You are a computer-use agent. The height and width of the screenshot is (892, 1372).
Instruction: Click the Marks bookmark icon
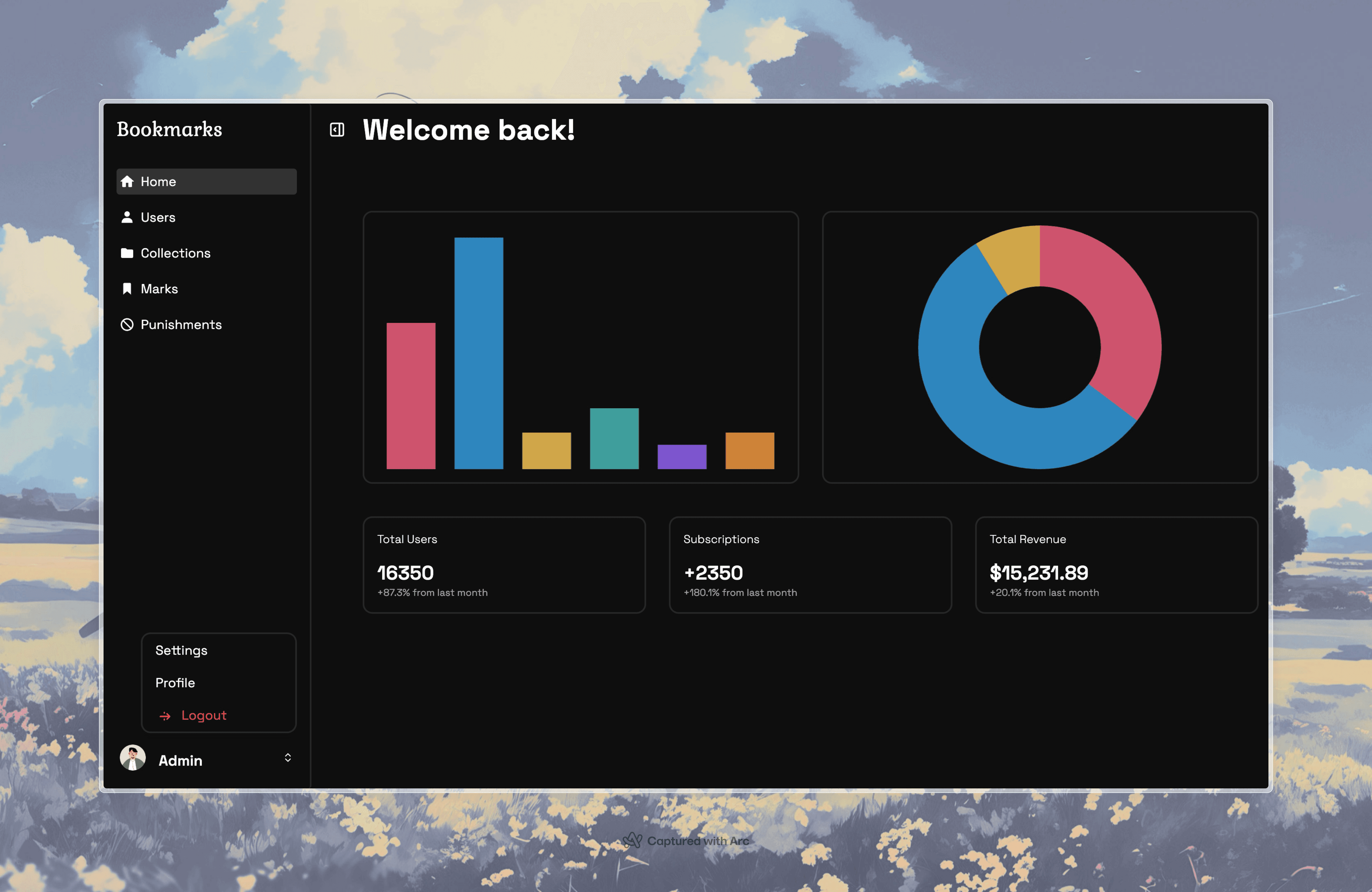[x=127, y=289]
